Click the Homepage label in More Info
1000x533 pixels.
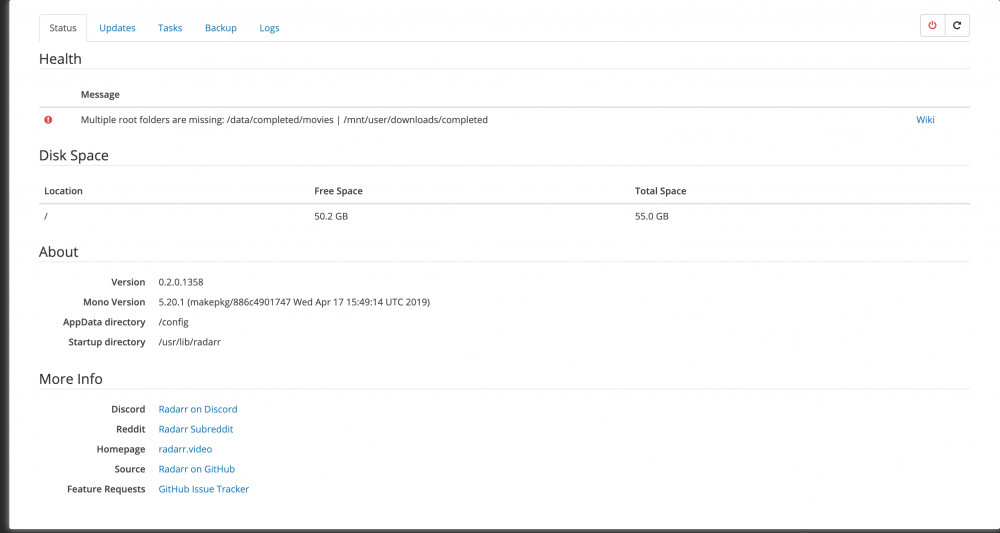[x=121, y=449]
